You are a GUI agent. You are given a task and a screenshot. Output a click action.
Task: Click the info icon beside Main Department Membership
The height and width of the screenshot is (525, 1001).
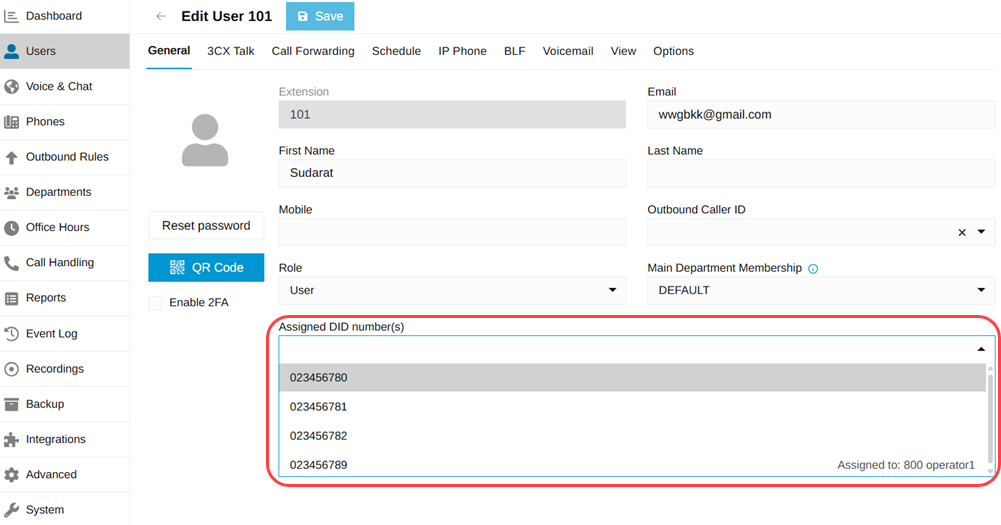point(813,269)
